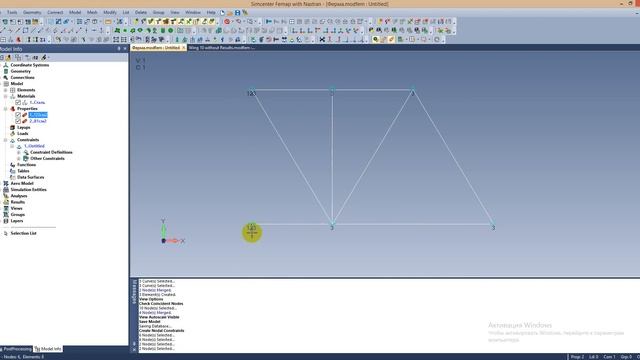
Task: Click the yellow-highlighted magnifier toolbar icon
Action: tap(376, 40)
